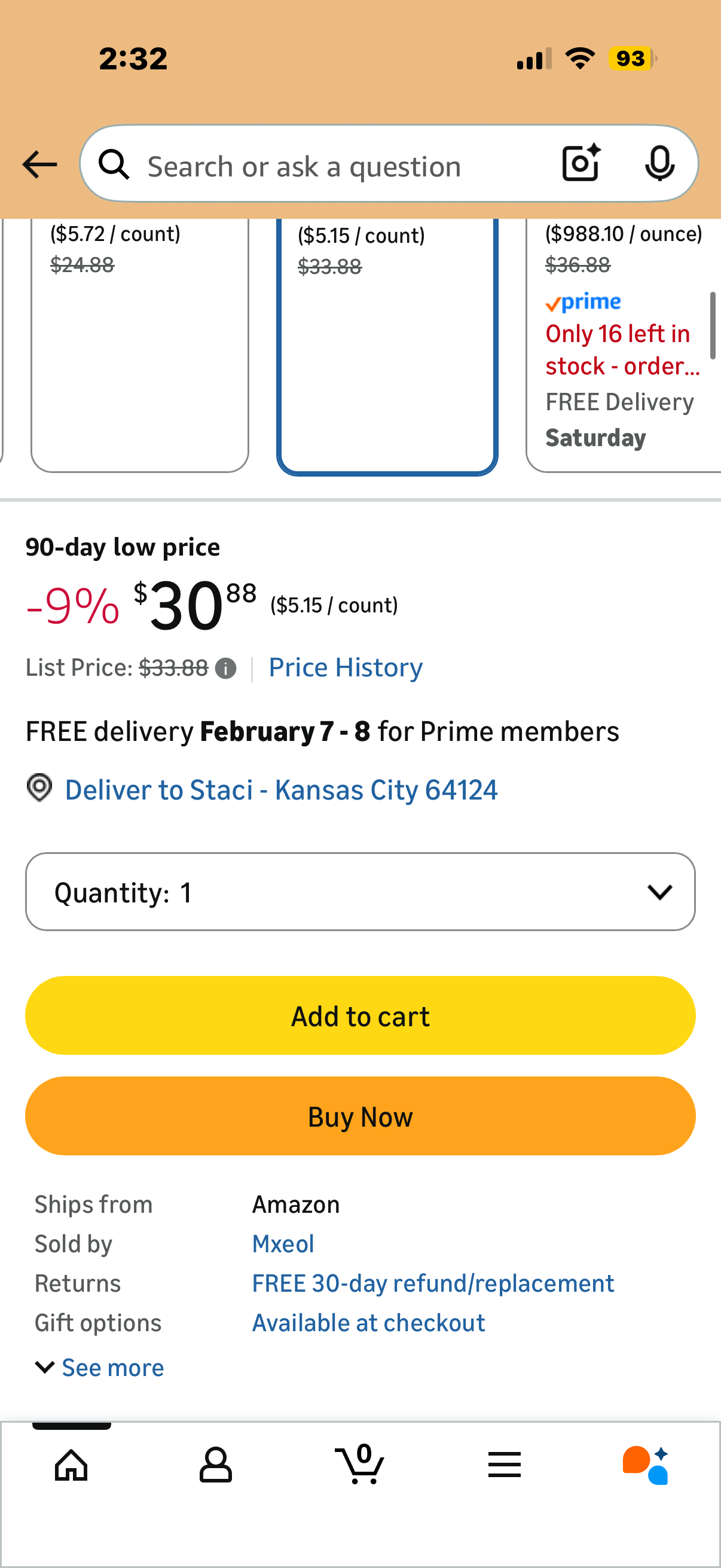This screenshot has width=721, height=1568.
Task: Open the Quantity dropdown
Action: click(x=360, y=892)
